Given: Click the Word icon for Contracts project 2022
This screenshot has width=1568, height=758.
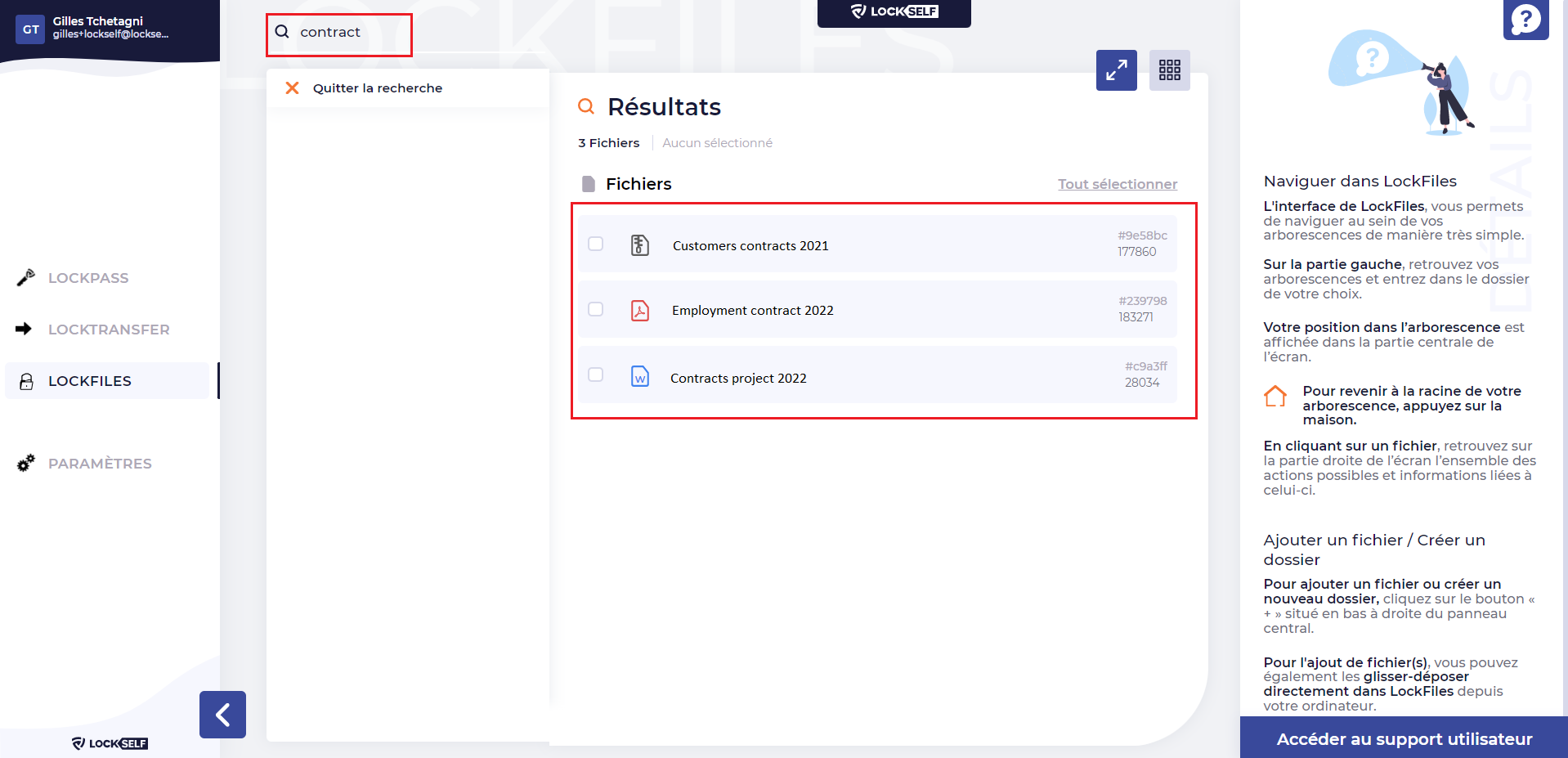Looking at the screenshot, I should (639, 377).
